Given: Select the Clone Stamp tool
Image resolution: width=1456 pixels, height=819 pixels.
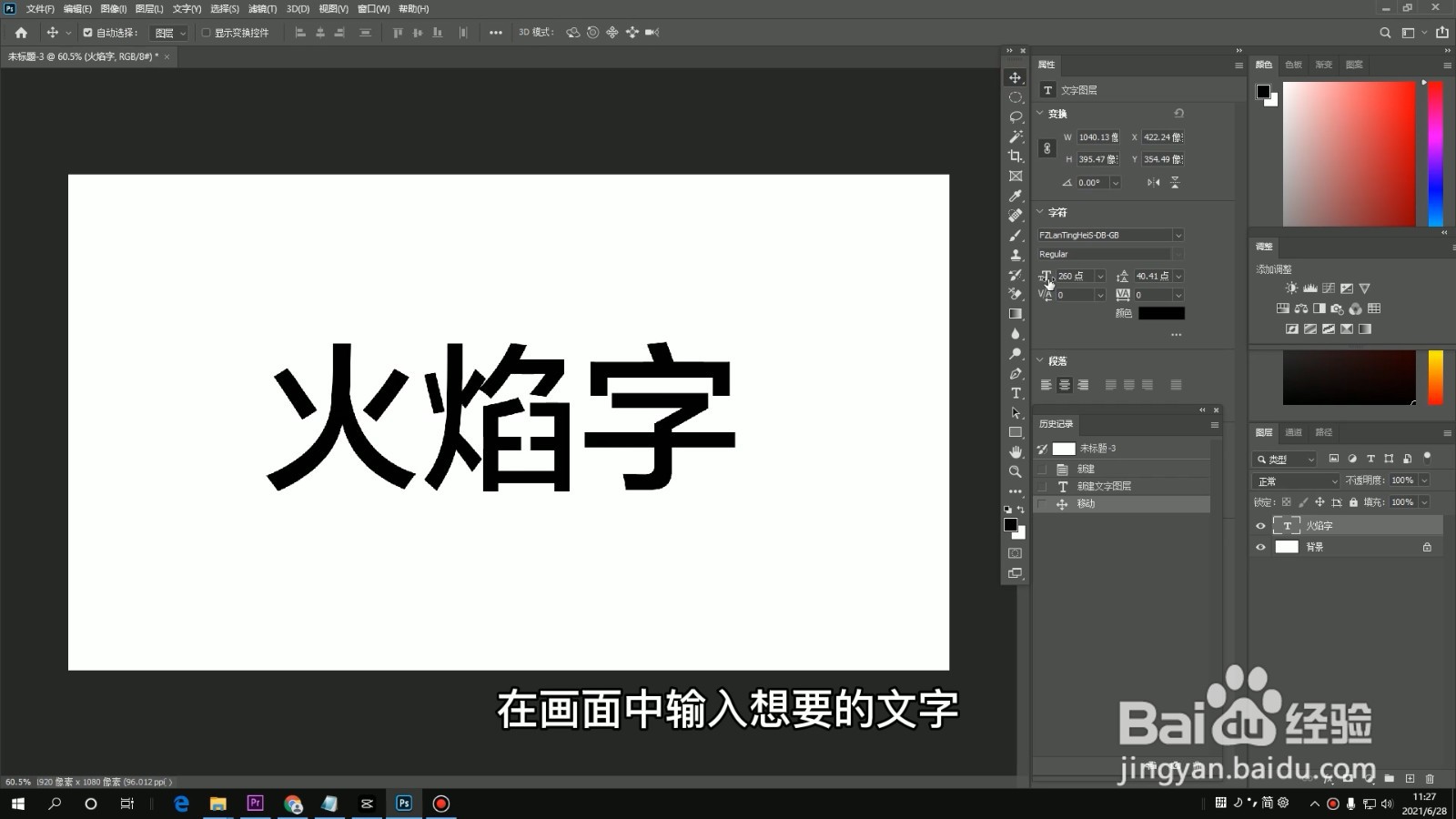Looking at the screenshot, I should tap(1015, 255).
